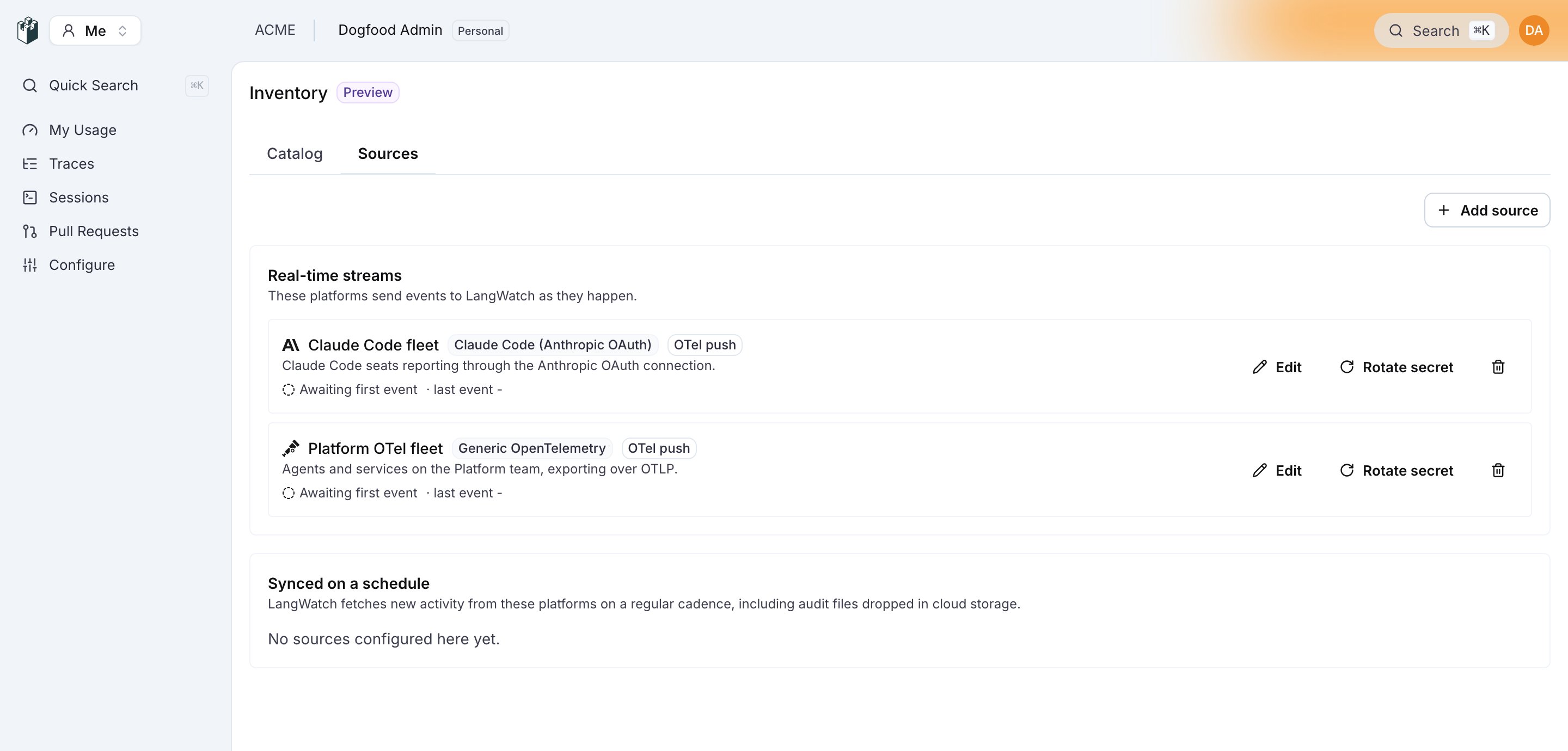
Task: Click the ACME organization breadcrumb
Action: point(275,30)
